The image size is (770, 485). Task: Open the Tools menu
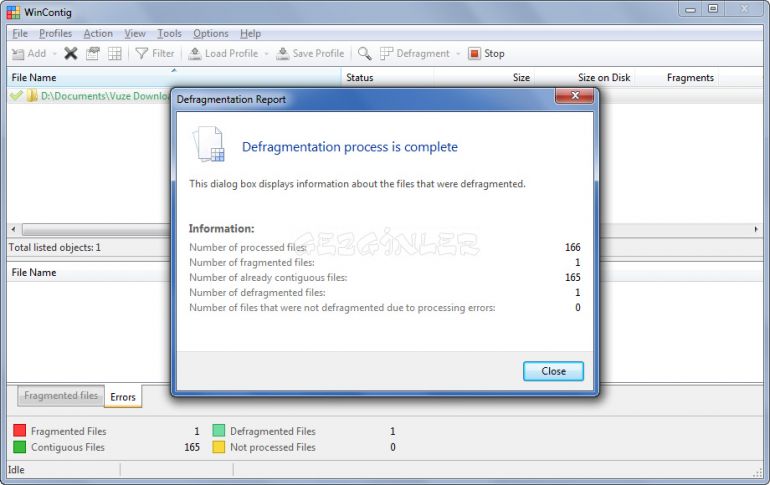tap(169, 33)
